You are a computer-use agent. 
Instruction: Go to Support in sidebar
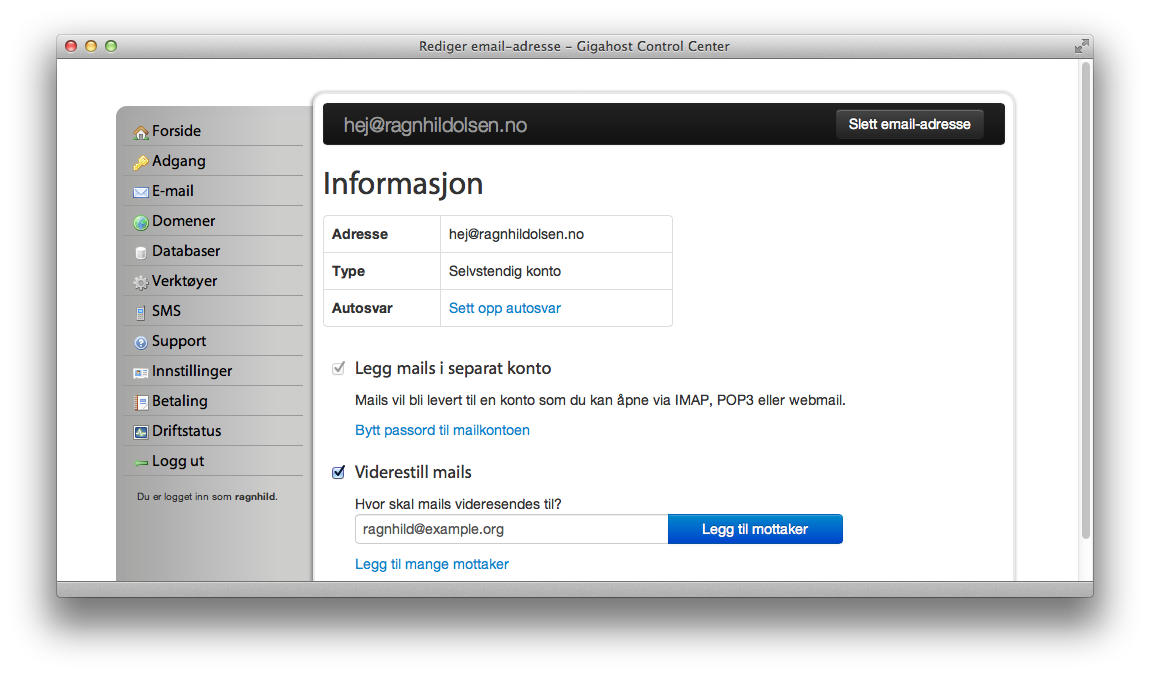(179, 341)
